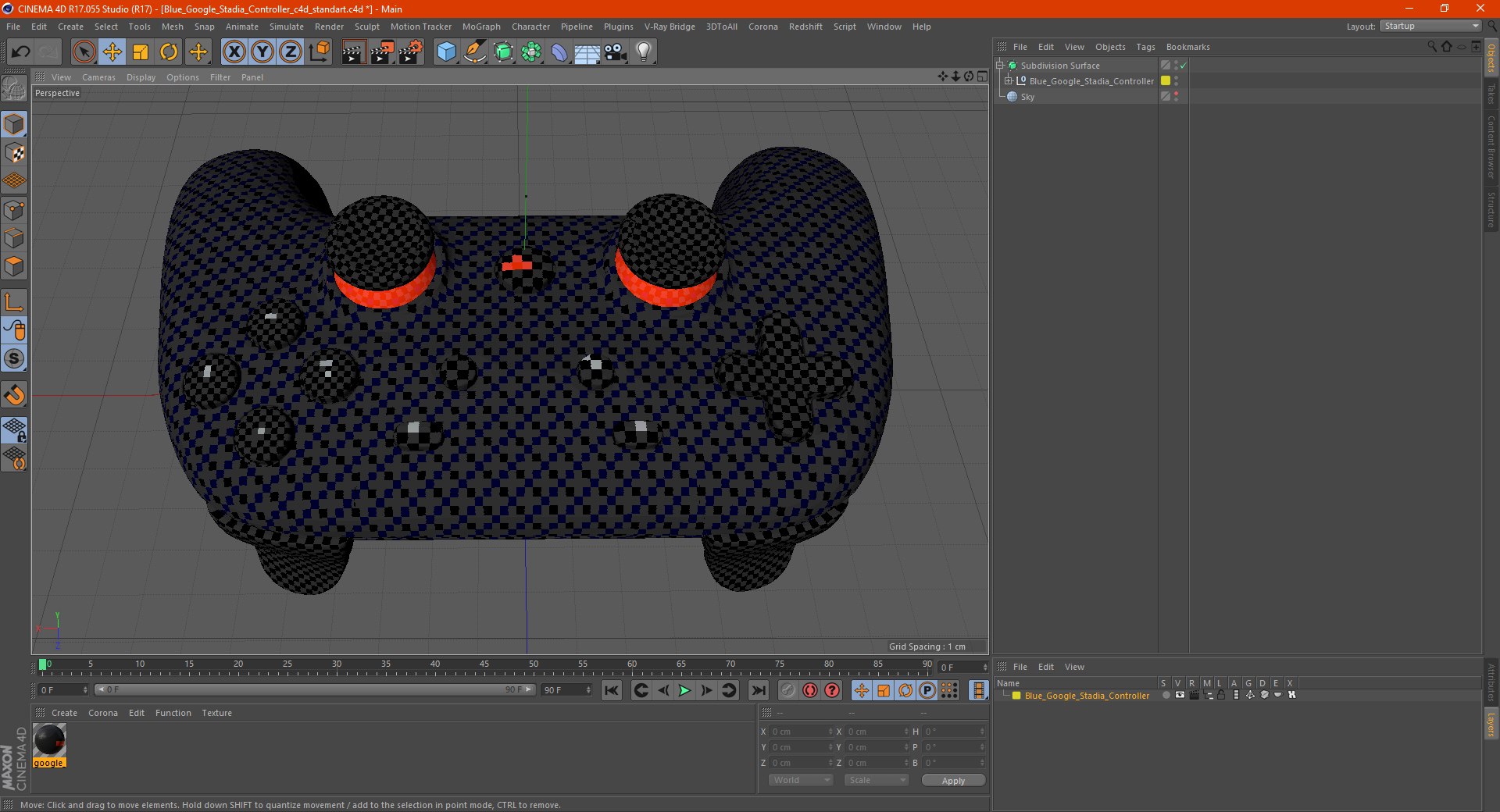Click the yellow layer swatch of Blue_Google_Stadia_Controller

[x=1166, y=81]
